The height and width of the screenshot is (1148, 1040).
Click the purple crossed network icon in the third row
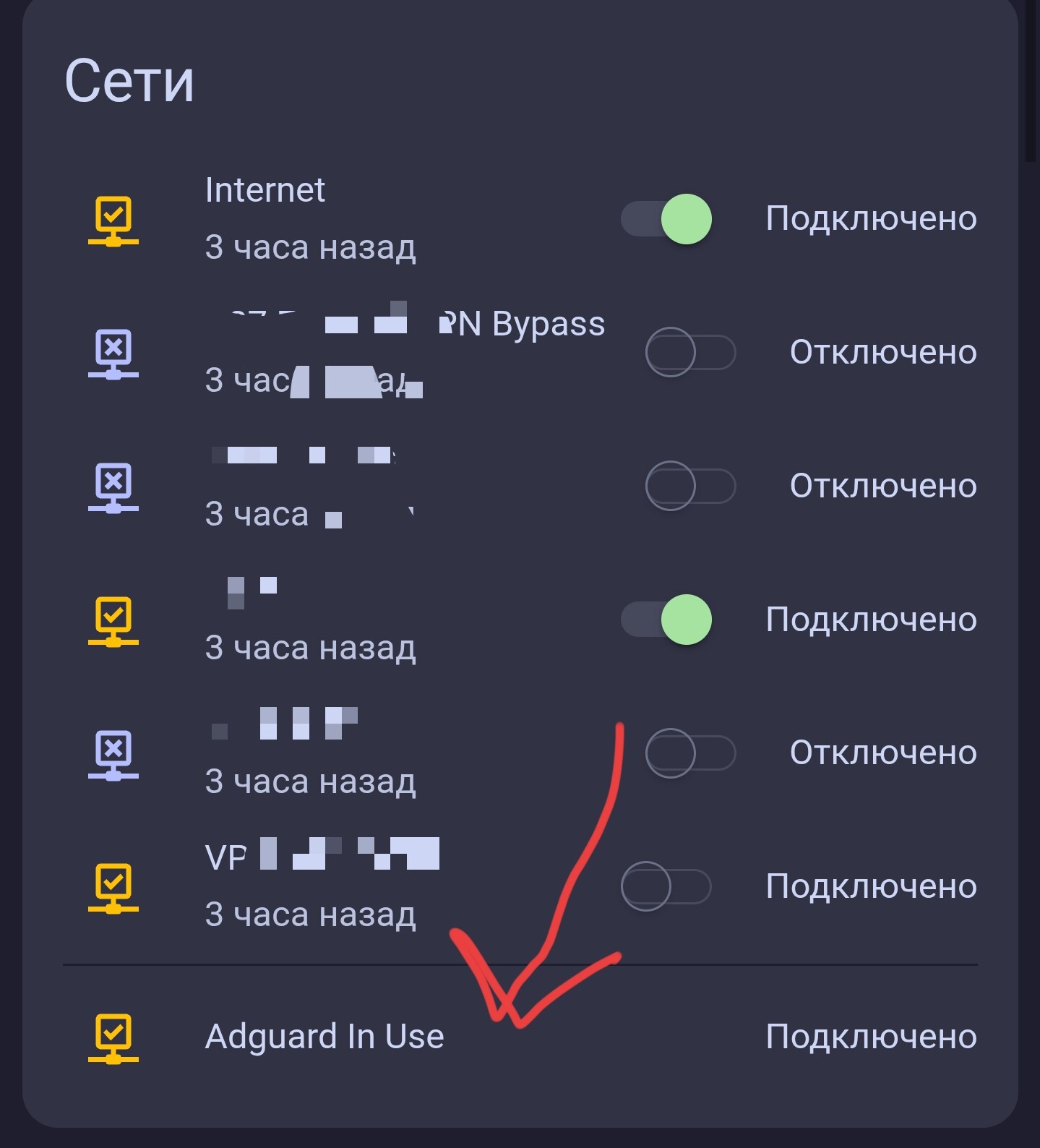coord(113,487)
